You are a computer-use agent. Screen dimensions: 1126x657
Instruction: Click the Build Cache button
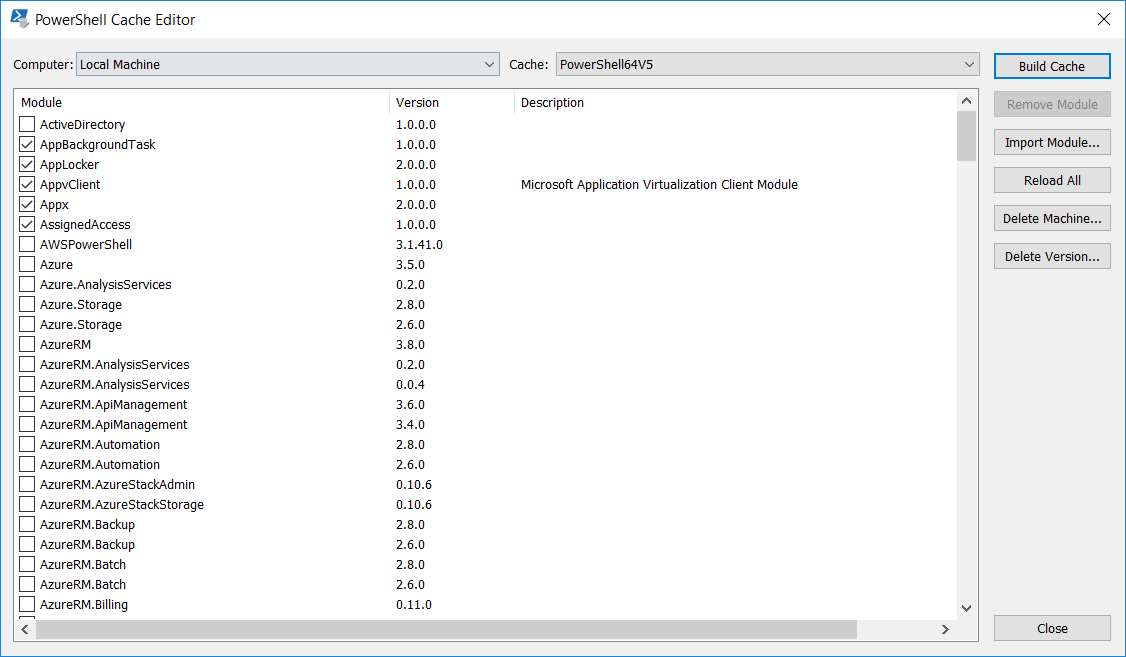pos(1052,66)
